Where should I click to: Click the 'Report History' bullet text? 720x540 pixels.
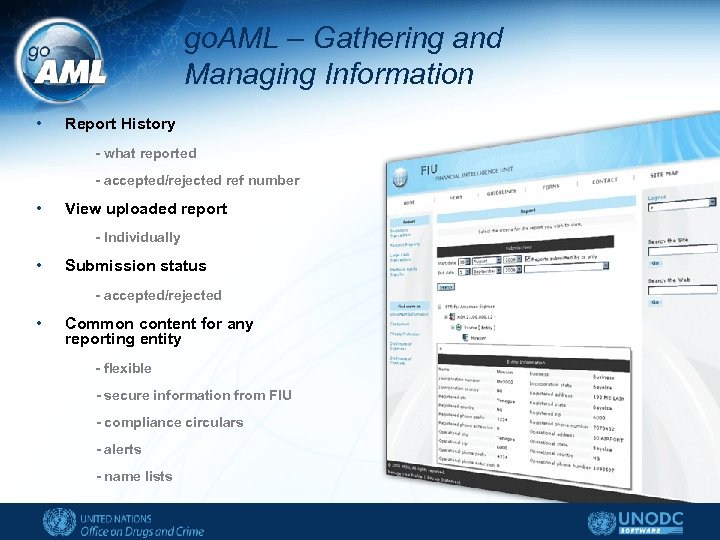point(120,124)
